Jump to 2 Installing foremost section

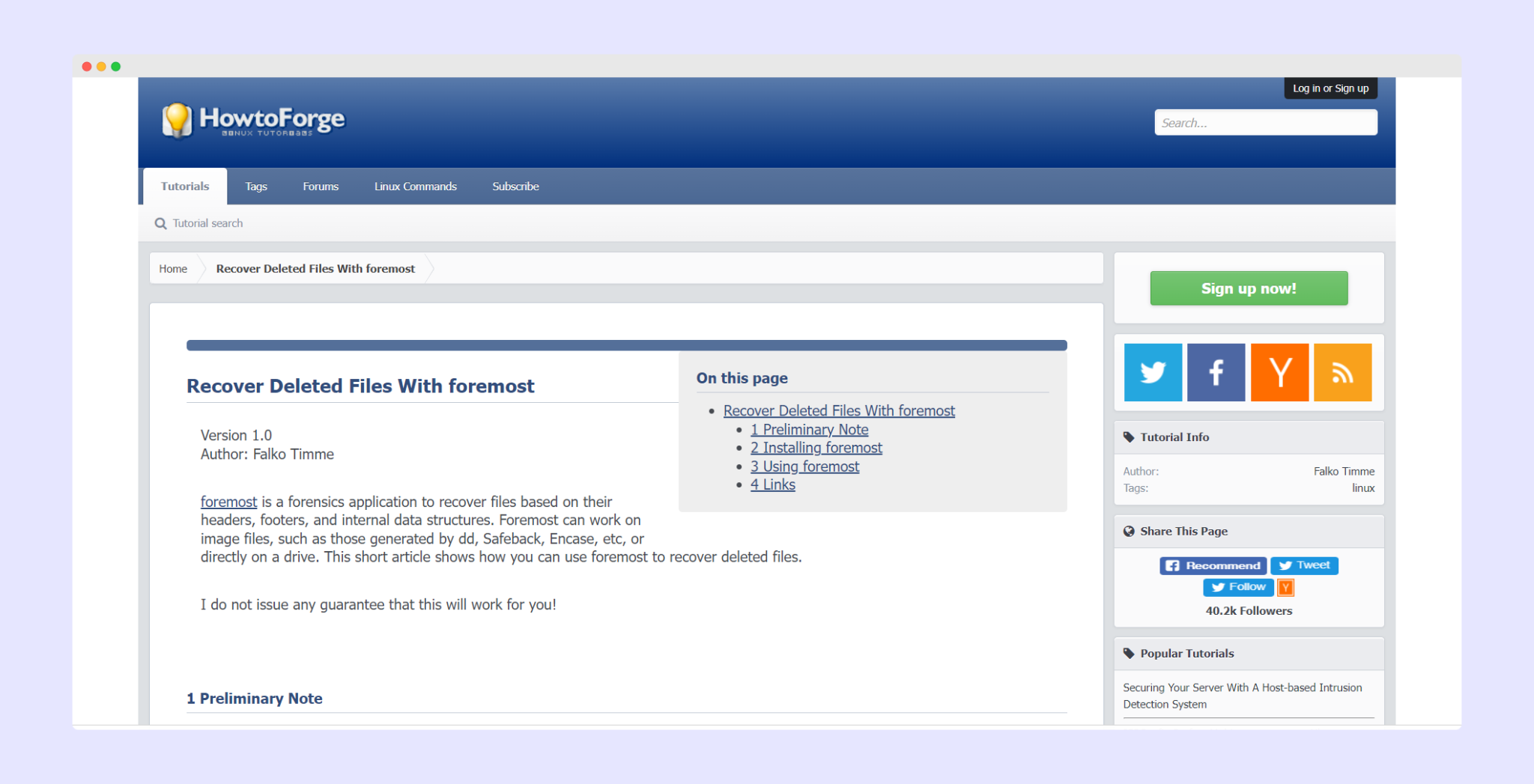point(816,448)
